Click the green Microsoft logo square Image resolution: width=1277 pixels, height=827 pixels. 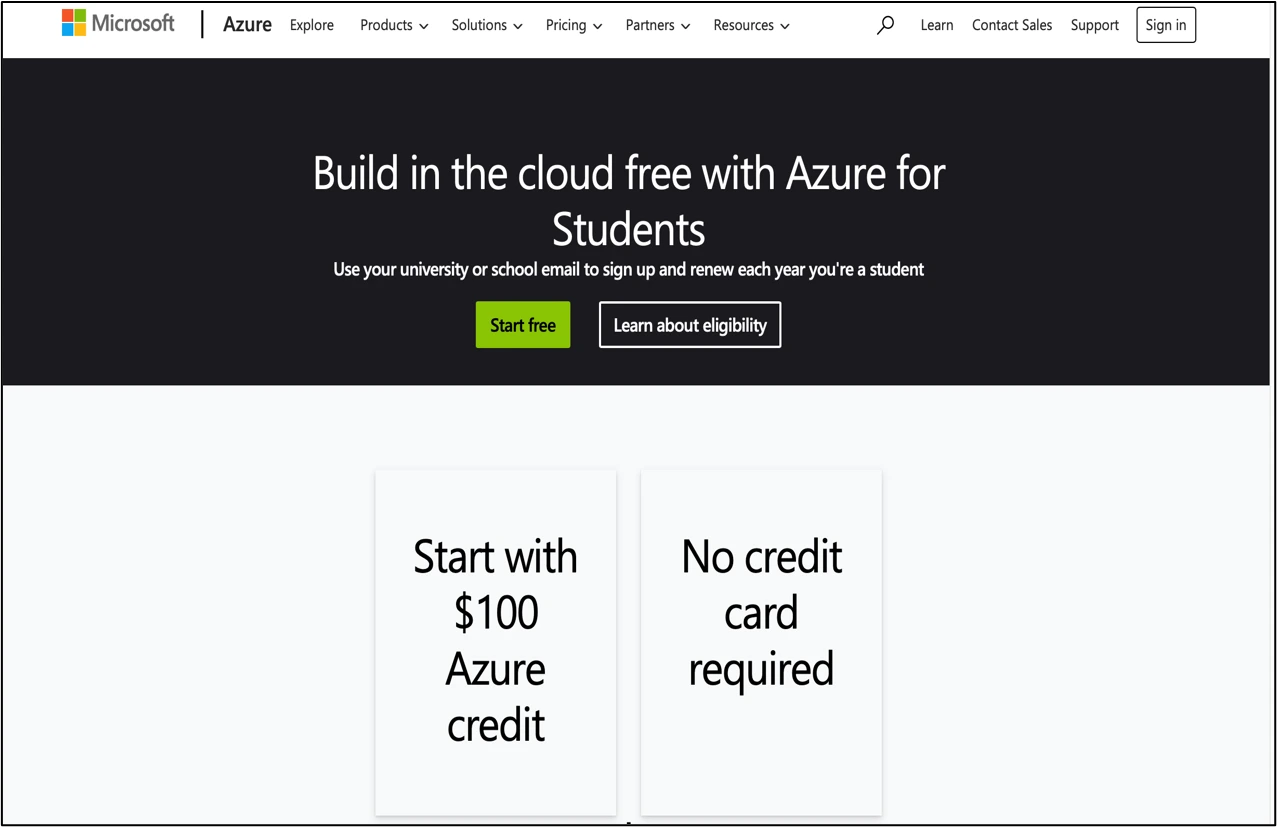pos(80,17)
